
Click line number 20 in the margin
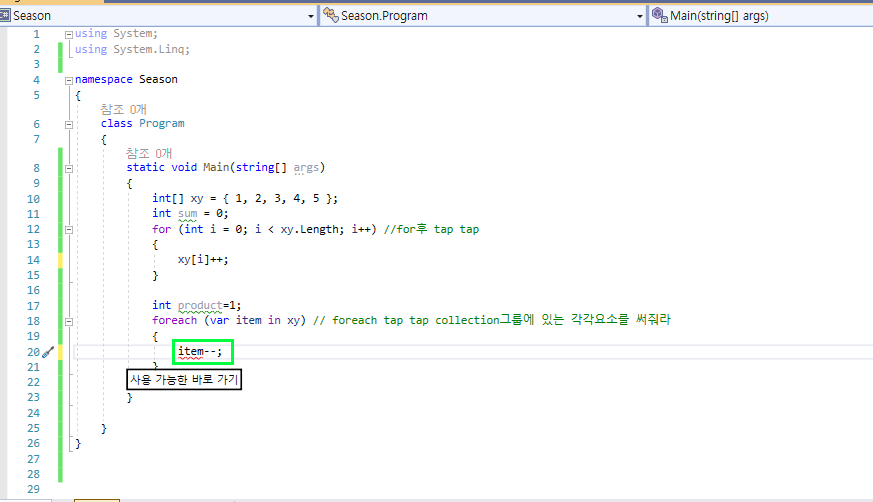(x=33, y=352)
